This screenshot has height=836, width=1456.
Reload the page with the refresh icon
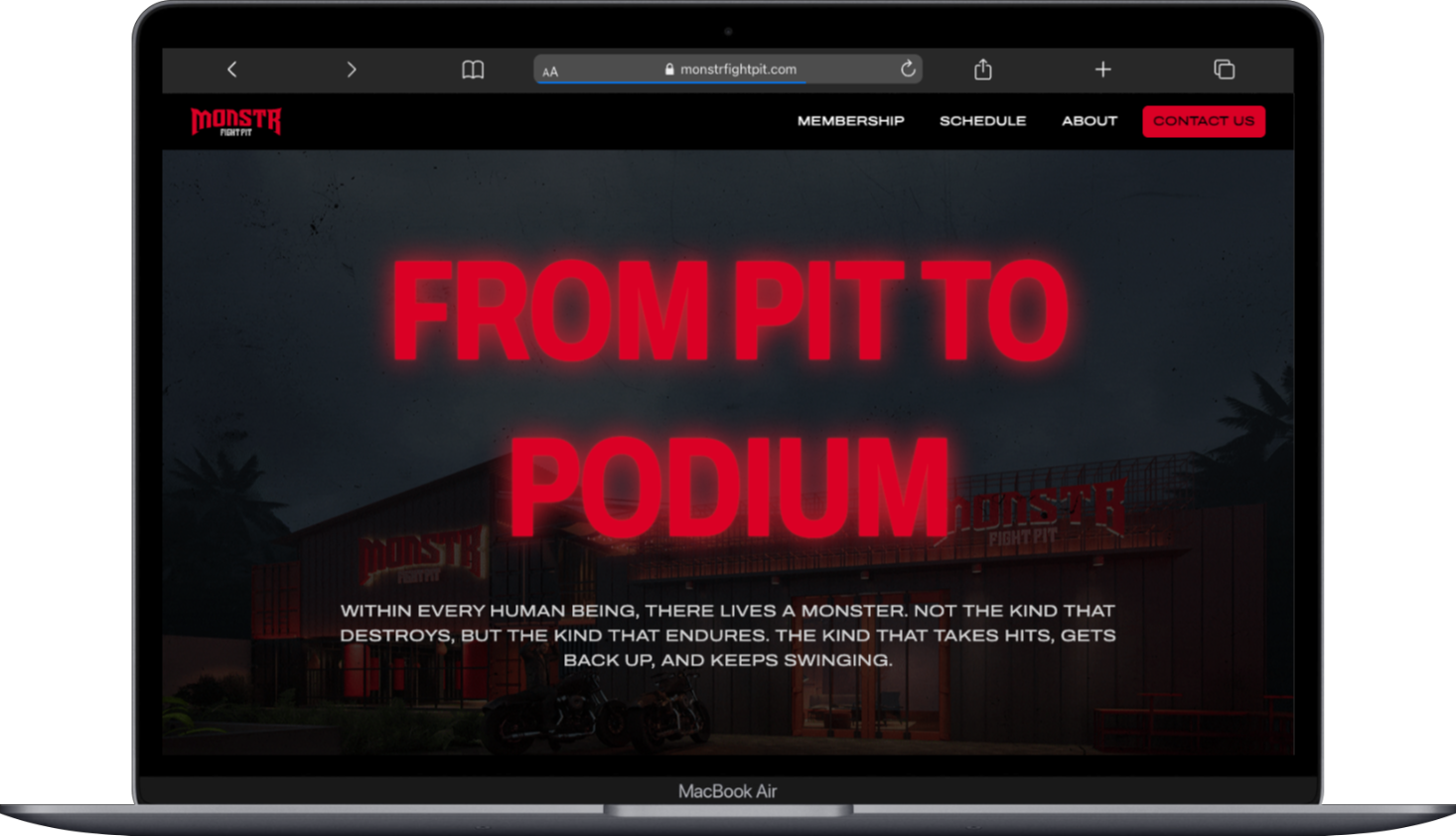pos(907,69)
